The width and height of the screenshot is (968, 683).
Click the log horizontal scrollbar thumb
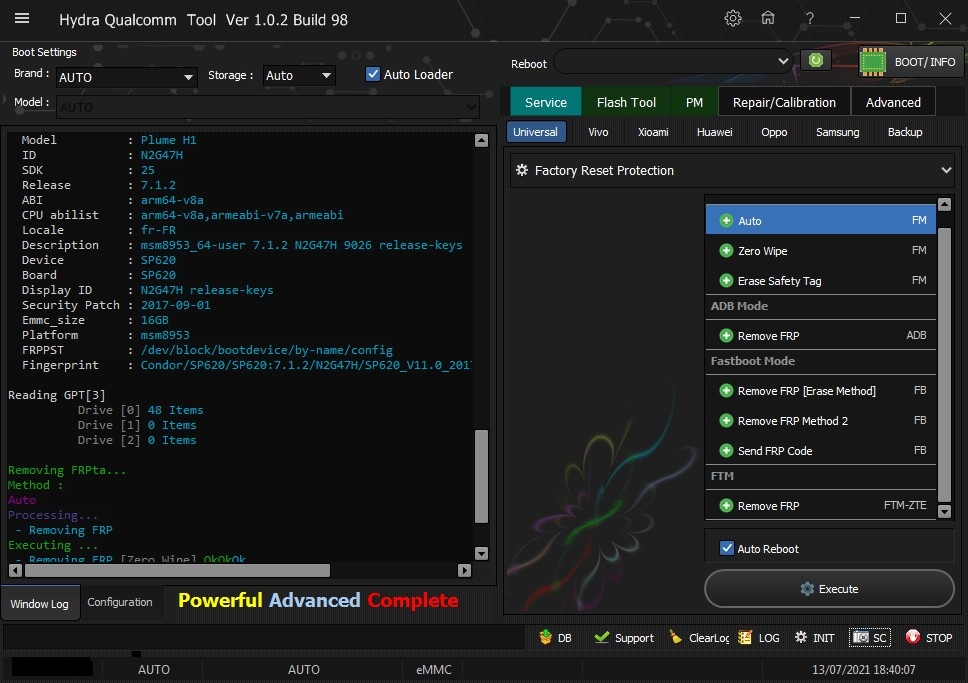[x=177, y=571]
